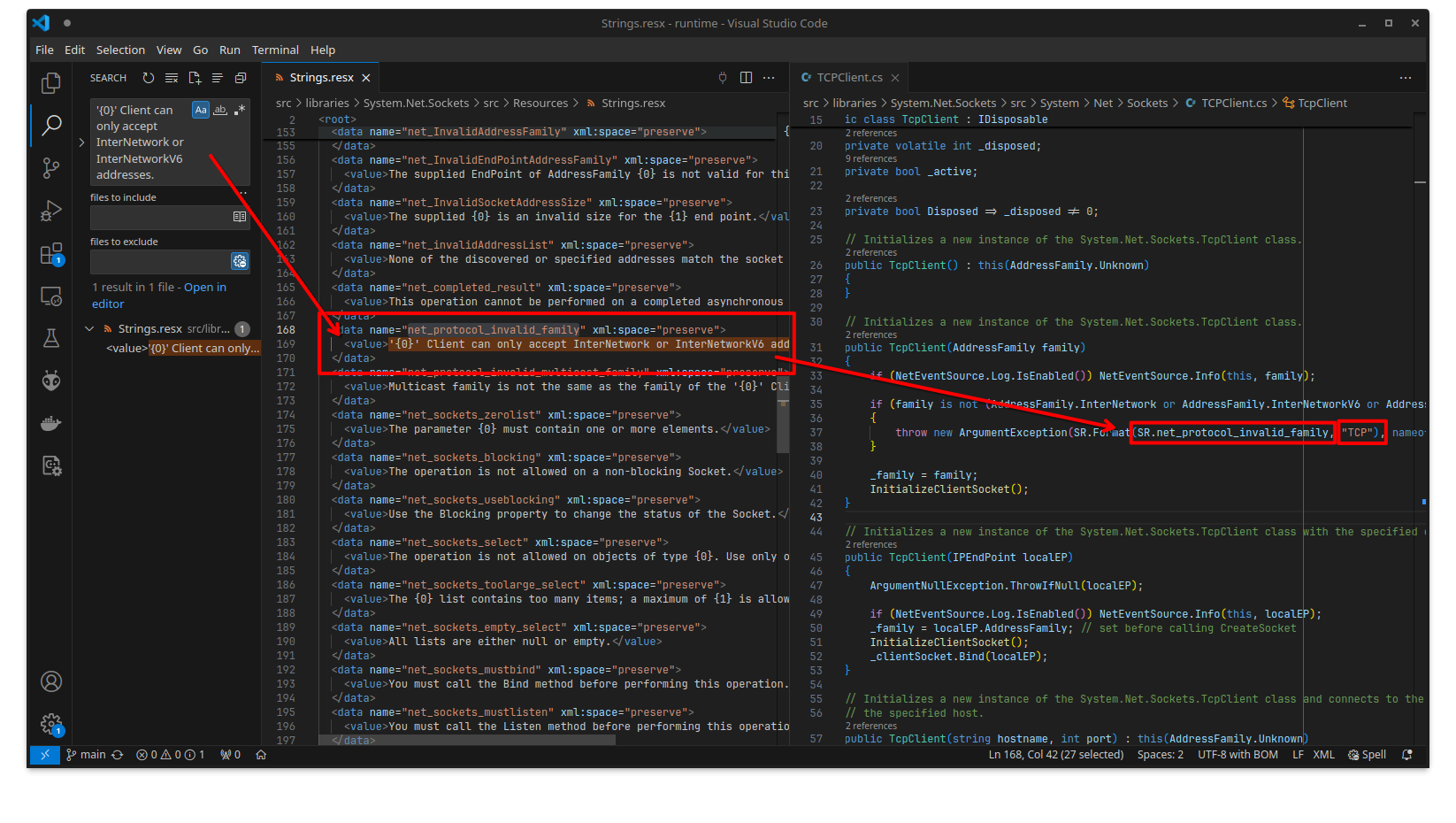Open the 'libraries' breadcrumb in Strings.resx path

[327, 104]
